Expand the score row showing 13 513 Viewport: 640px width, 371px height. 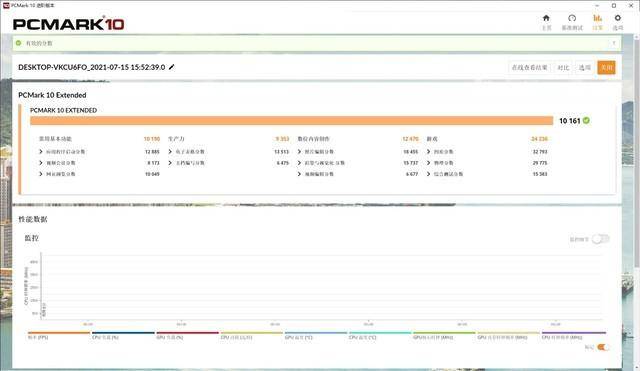pos(229,151)
